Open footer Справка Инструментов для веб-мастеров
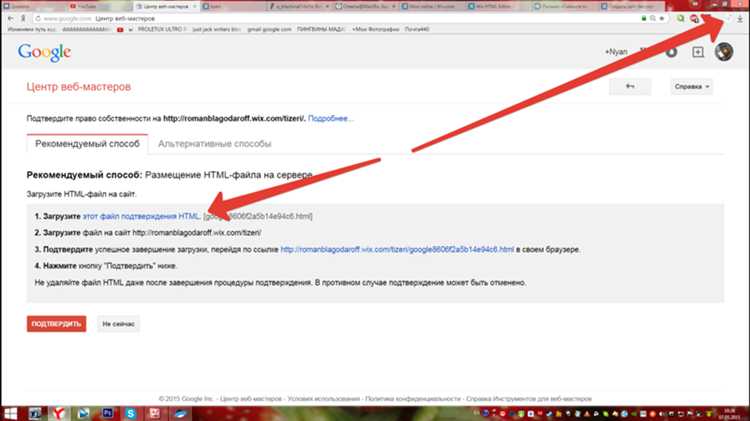This screenshot has width=750, height=421. pyautogui.click(x=529, y=399)
